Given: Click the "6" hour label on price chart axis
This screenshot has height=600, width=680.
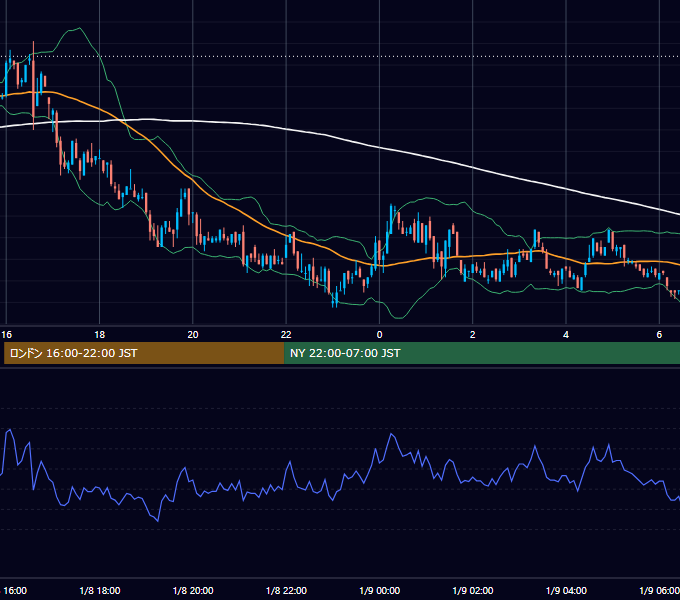Looking at the screenshot, I should tap(659, 335).
